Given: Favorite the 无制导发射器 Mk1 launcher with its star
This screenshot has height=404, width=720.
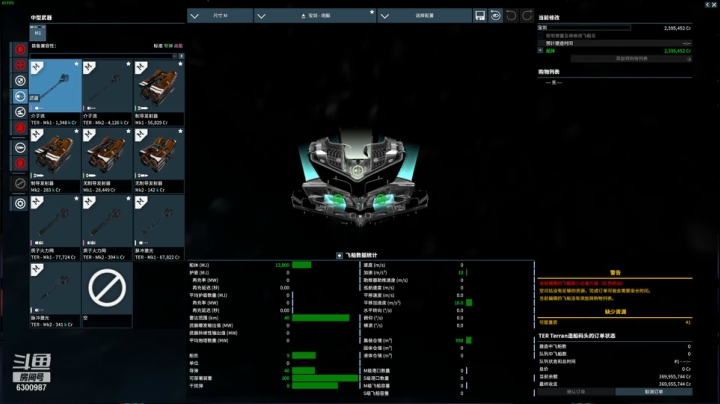Looking at the screenshot, I should (x=128, y=131).
